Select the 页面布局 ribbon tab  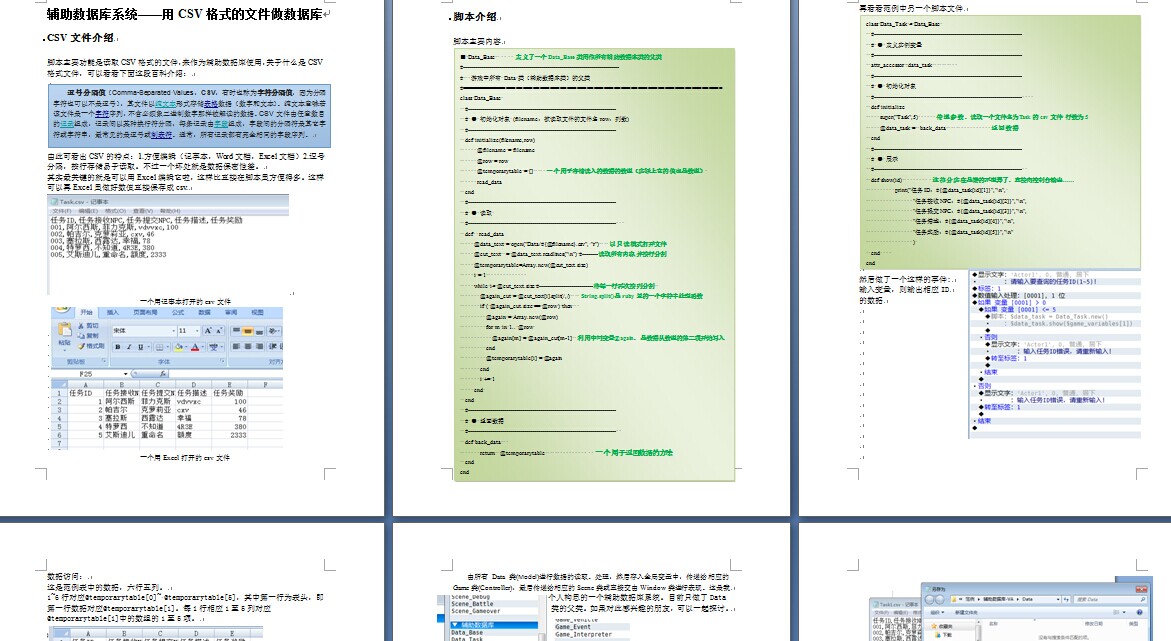click(146, 312)
